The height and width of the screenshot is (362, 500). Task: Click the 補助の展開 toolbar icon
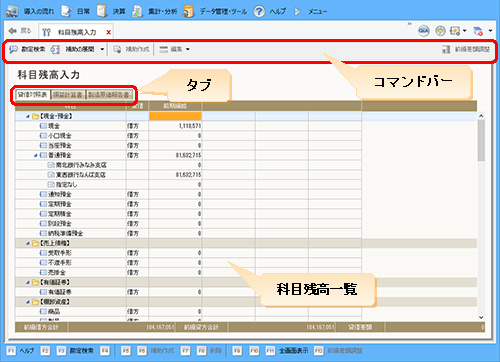[x=55, y=49]
